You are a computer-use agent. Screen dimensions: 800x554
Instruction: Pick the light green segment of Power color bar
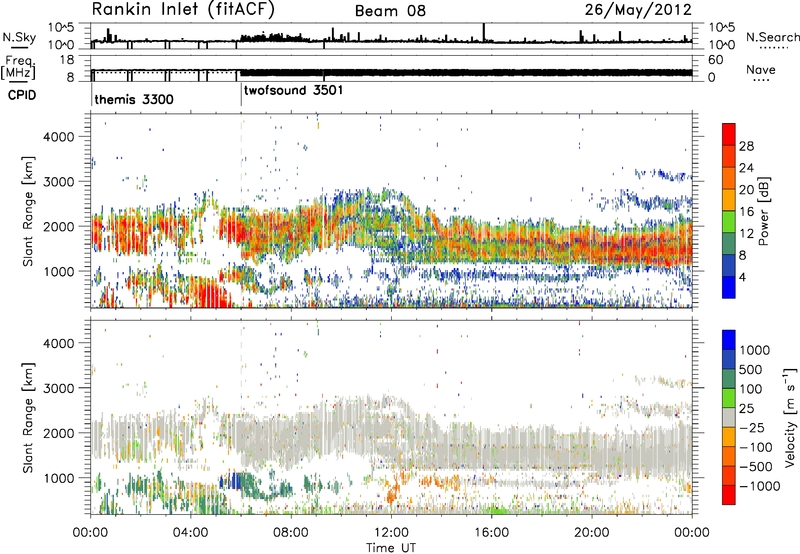[729, 222]
